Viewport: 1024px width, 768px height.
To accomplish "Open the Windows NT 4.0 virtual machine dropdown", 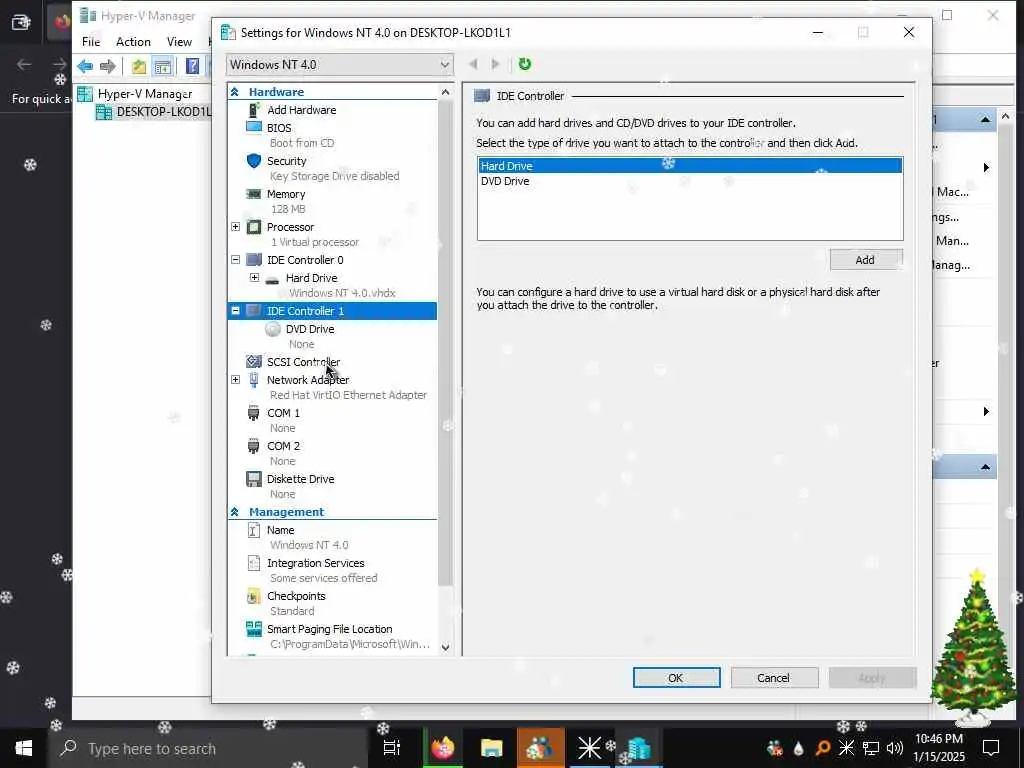I will coord(340,65).
